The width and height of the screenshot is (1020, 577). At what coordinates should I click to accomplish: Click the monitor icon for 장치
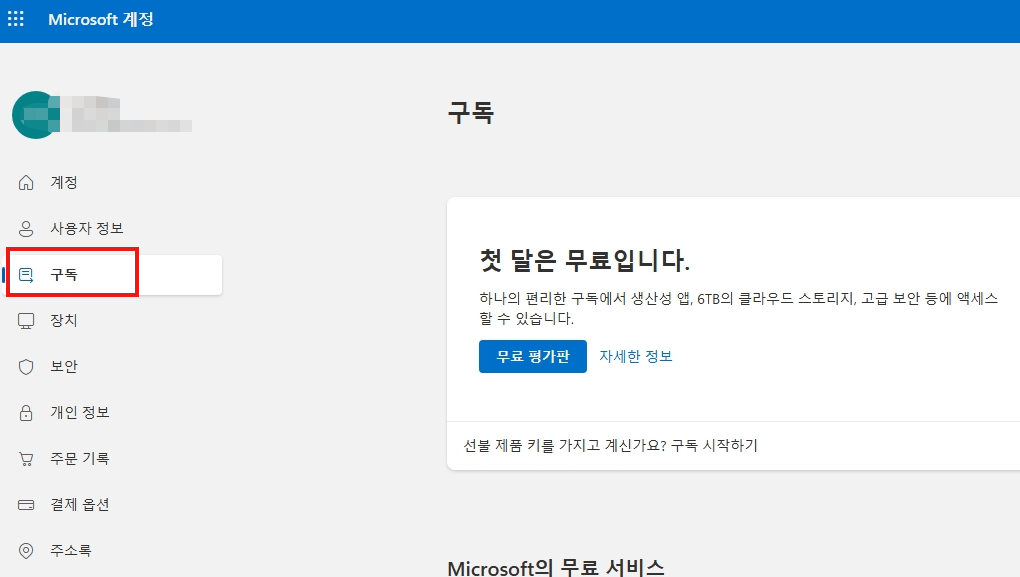coord(26,321)
